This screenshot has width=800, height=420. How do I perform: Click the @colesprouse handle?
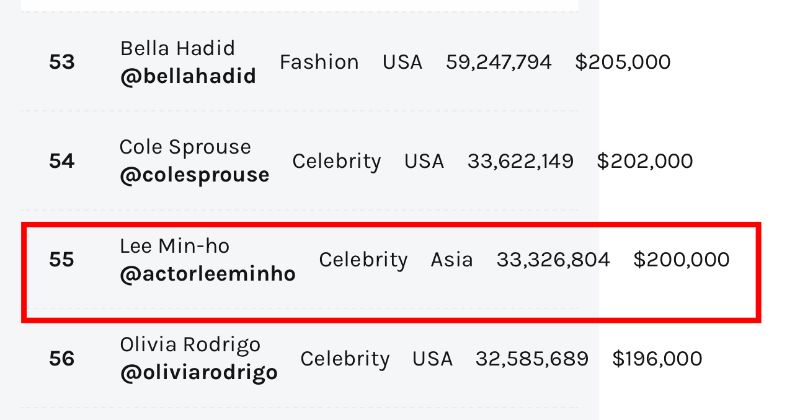click(194, 175)
